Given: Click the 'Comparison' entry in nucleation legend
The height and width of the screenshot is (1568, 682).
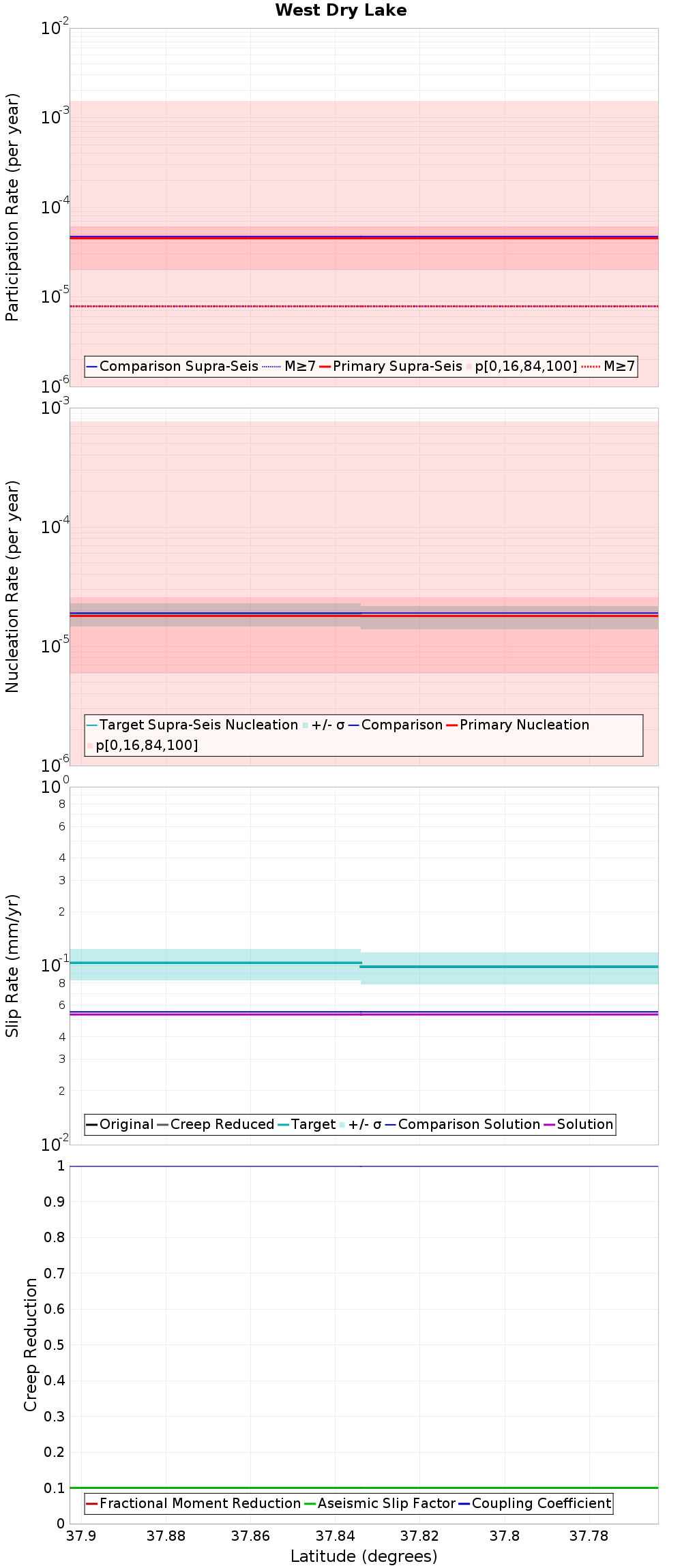Looking at the screenshot, I should click(x=396, y=725).
